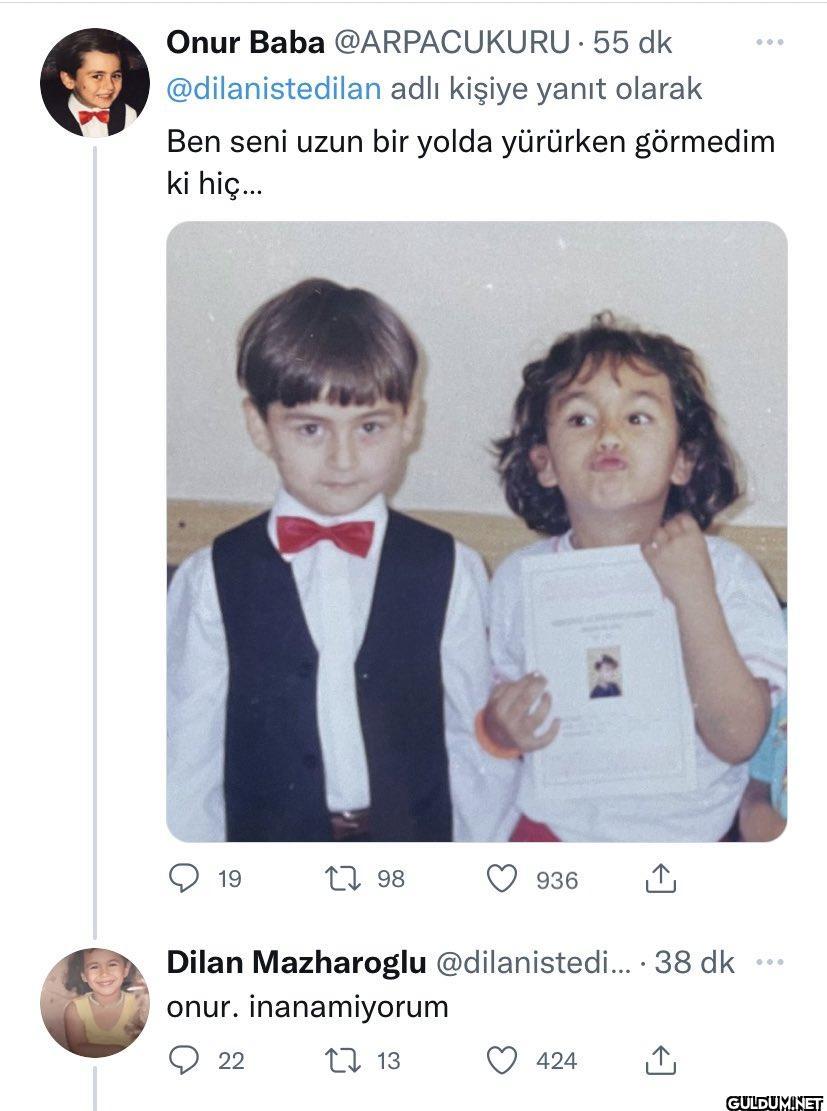Image resolution: width=827 pixels, height=1111 pixels.
Task: Enlarge the childhood photo in the tweet
Action: 476,531
